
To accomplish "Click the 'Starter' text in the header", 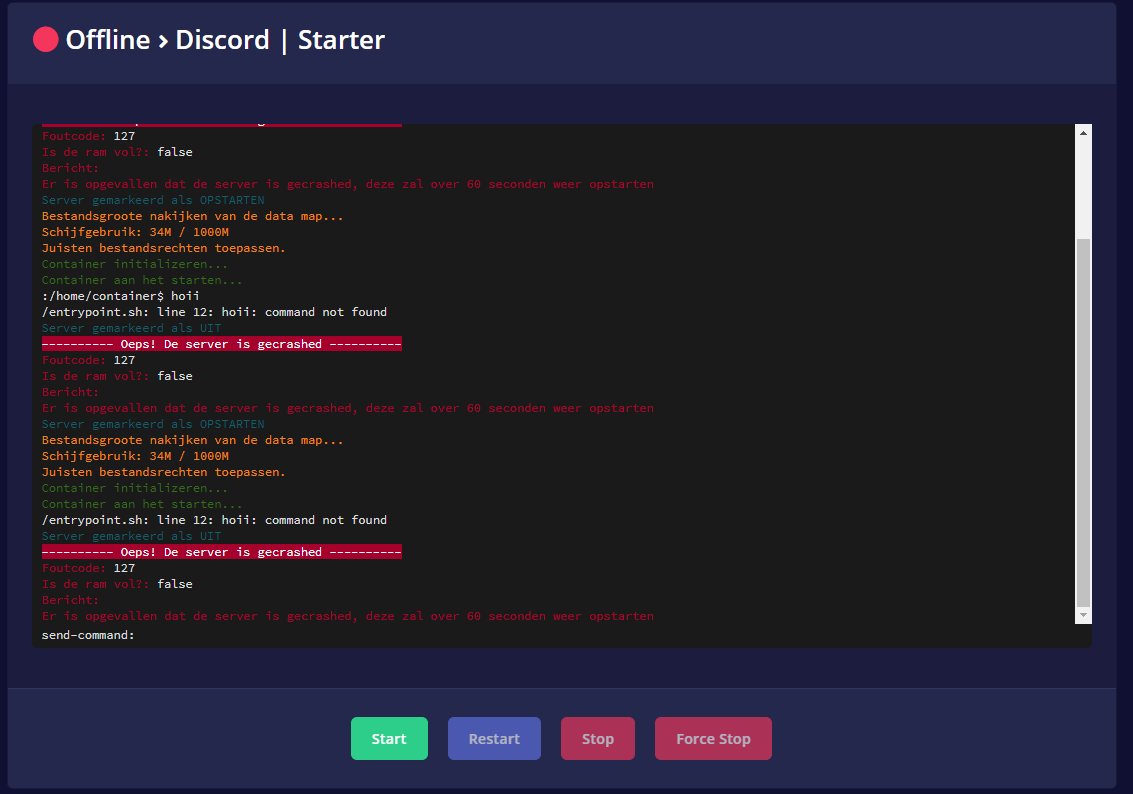I will [341, 40].
